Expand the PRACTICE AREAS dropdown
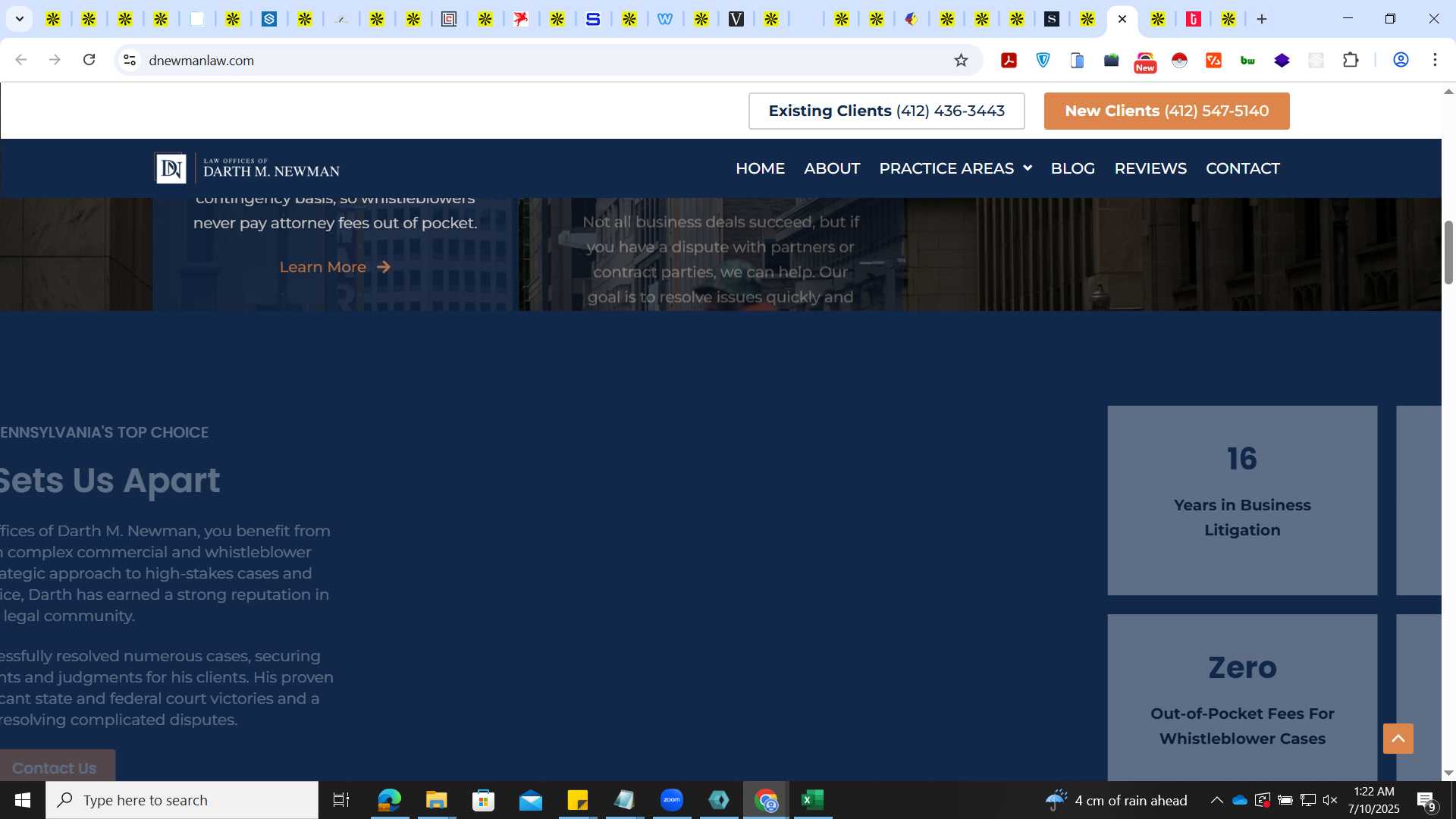This screenshot has width=1456, height=819. [955, 168]
